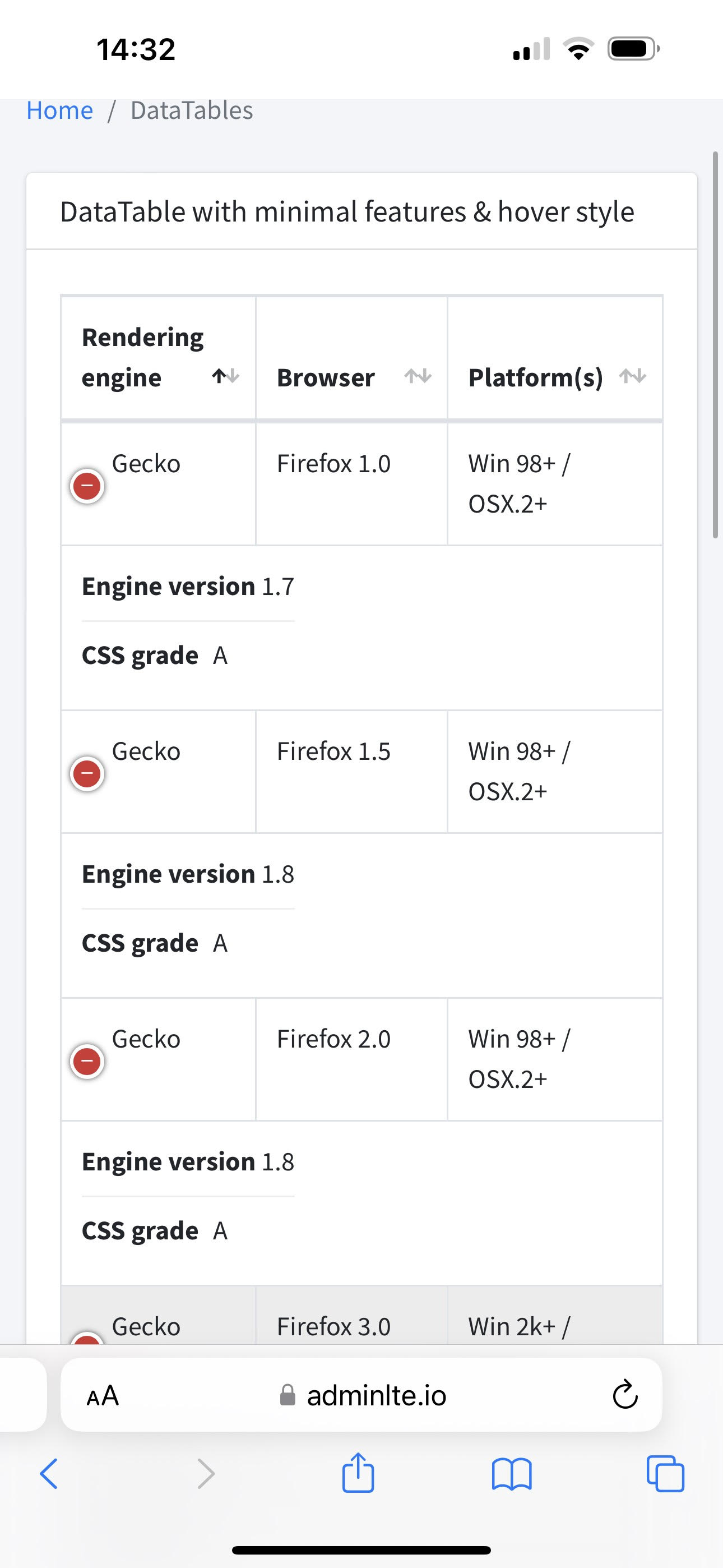
Task: Collapse the Firefox 1.5 row details
Action: pyautogui.click(x=87, y=772)
